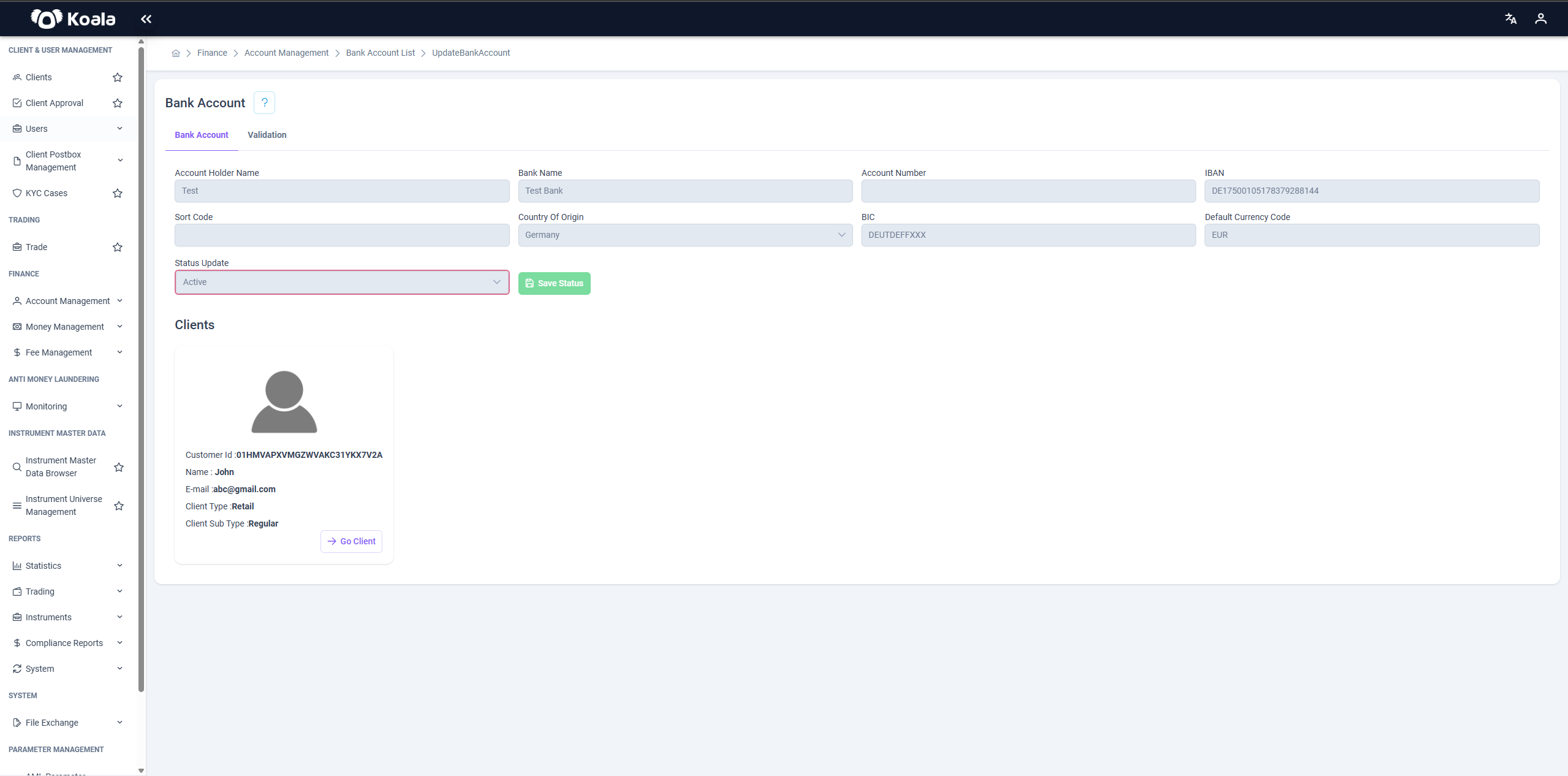Open Country Of Origin dropdown
The width and height of the screenshot is (1568, 776).
click(685, 235)
